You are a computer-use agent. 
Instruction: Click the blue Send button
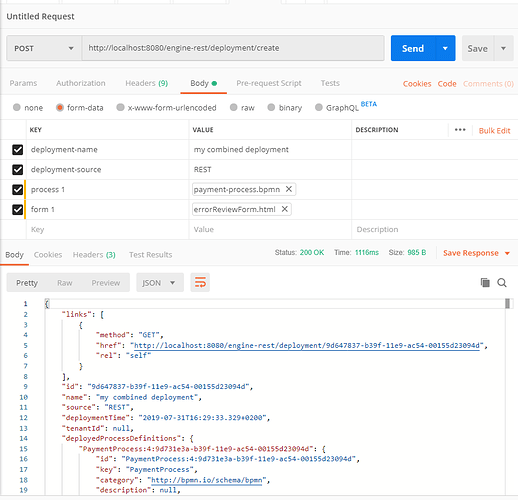[x=413, y=48]
